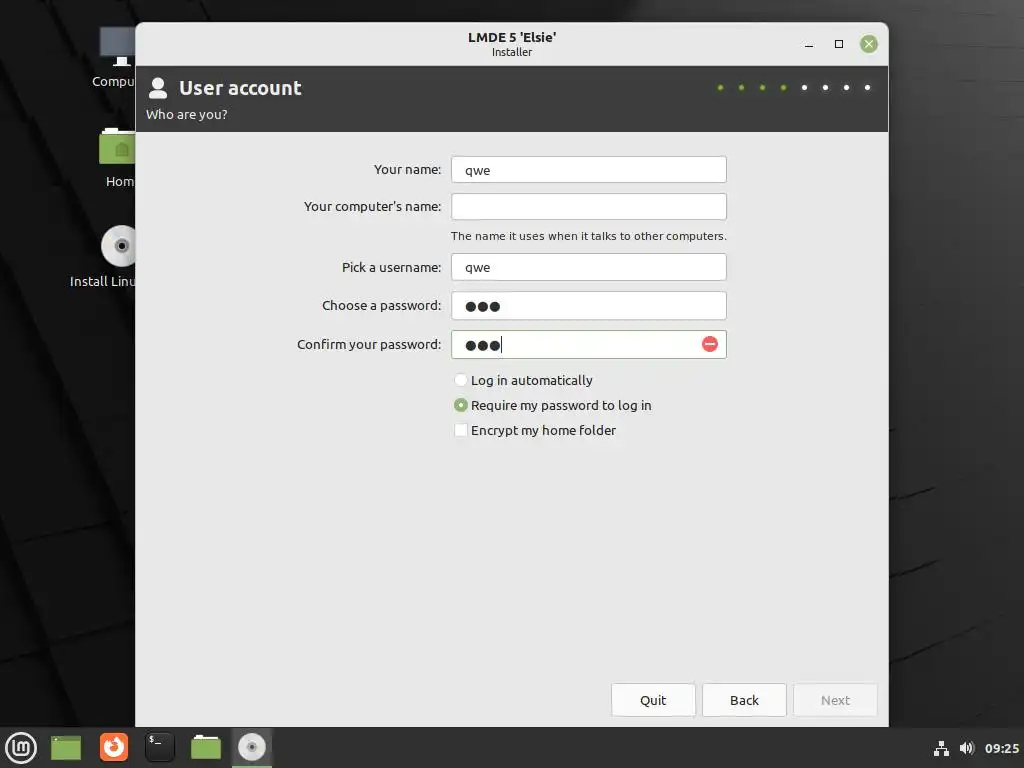Open the Linux Mint menu button

(x=21, y=748)
